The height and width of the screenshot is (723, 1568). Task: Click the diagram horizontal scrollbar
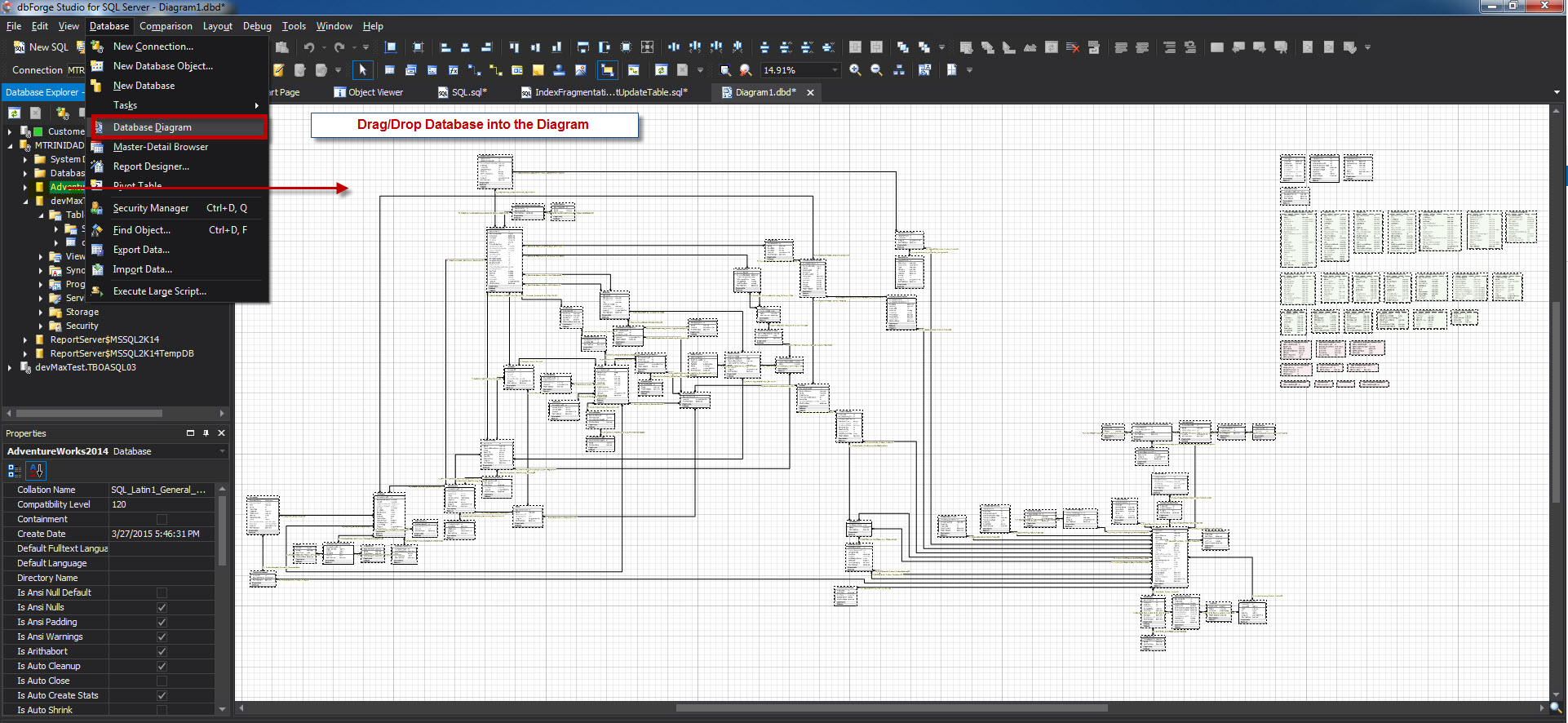892,708
